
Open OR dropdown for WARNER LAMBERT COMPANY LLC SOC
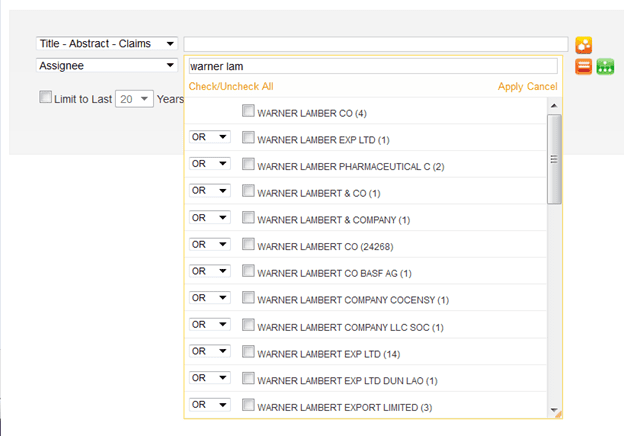coord(210,325)
